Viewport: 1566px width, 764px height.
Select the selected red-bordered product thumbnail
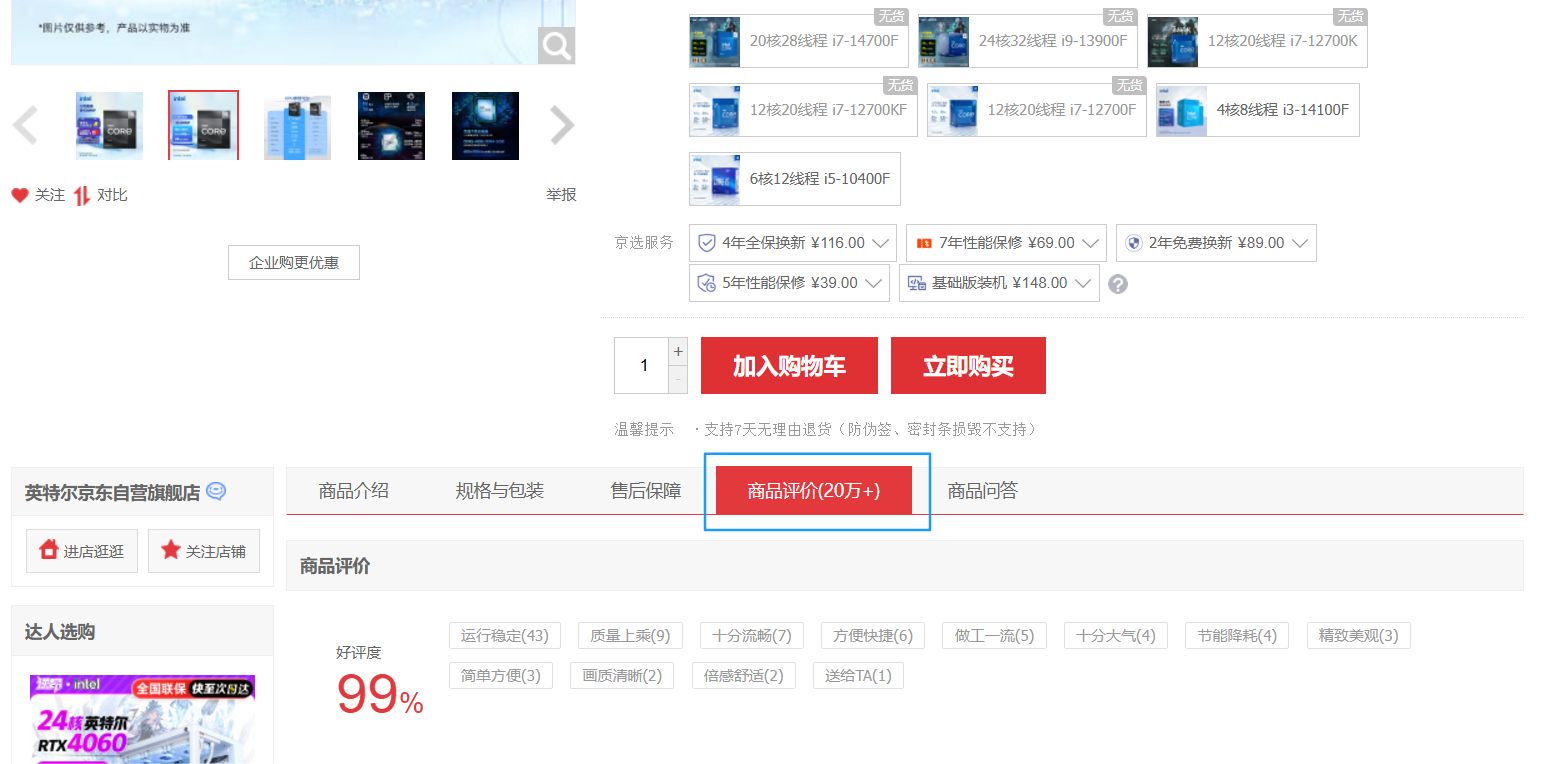click(204, 126)
